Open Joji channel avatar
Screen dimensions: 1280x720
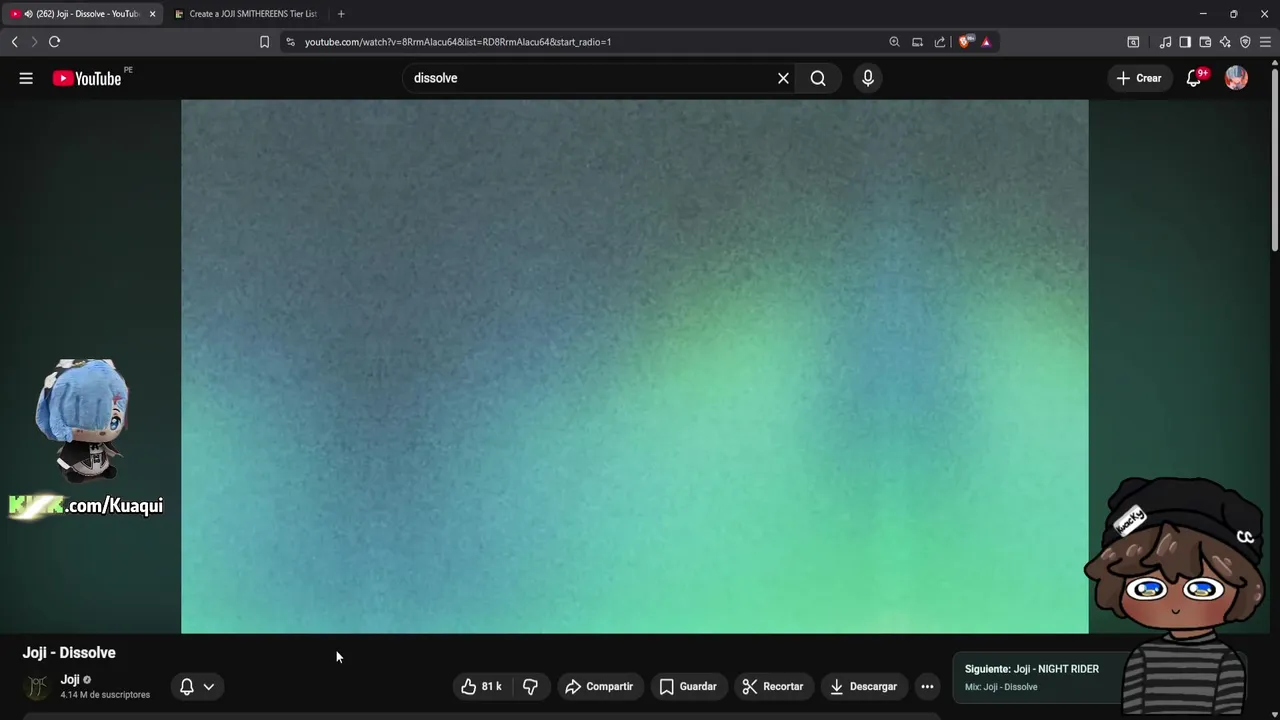pyautogui.click(x=37, y=687)
